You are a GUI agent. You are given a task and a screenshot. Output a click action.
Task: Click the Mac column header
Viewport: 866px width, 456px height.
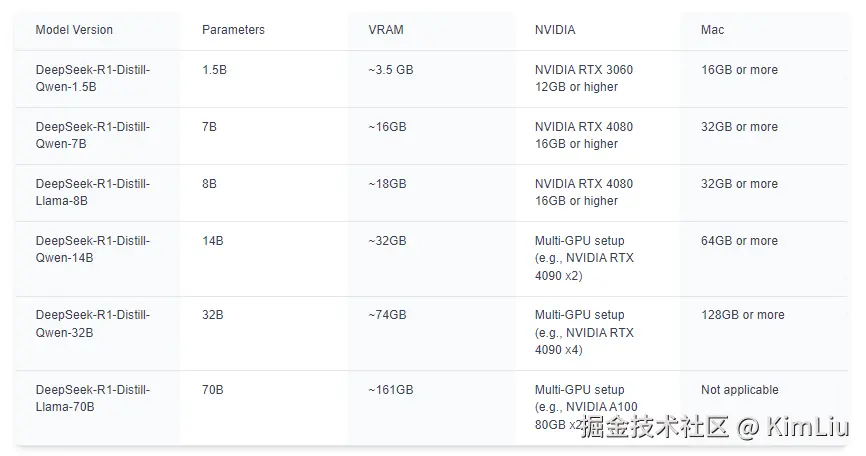pyautogui.click(x=712, y=30)
